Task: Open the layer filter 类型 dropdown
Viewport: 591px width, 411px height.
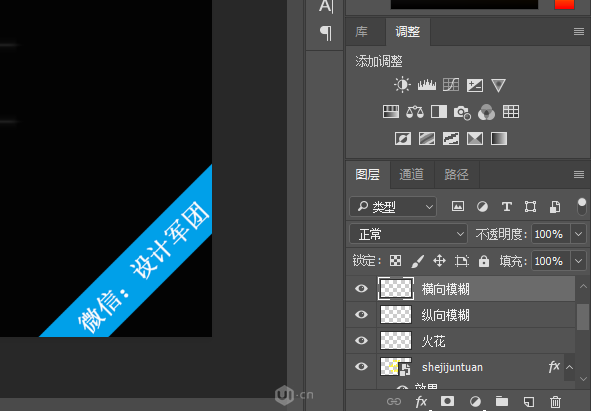Action: pyautogui.click(x=393, y=207)
